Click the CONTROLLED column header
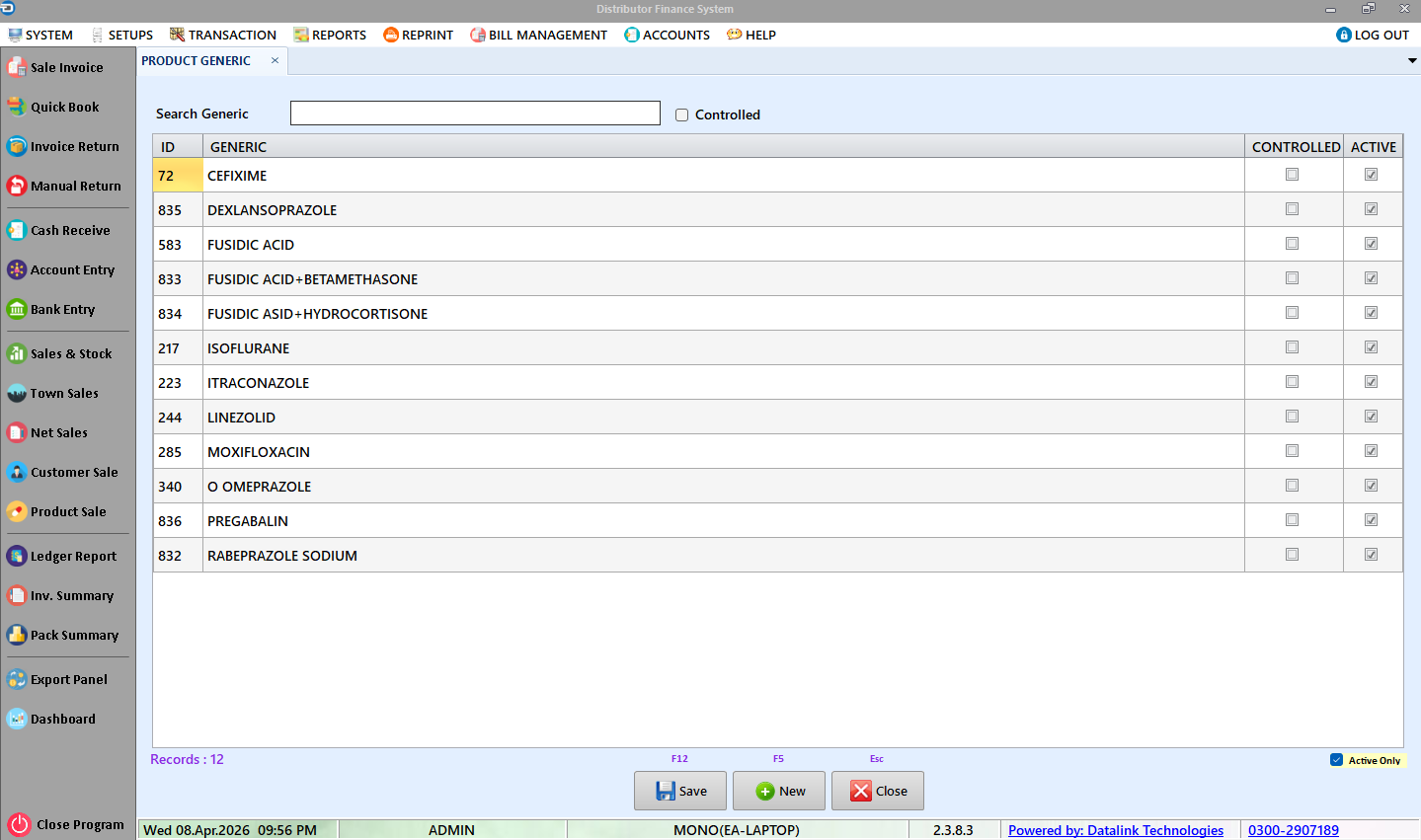The image size is (1421, 840). pyautogui.click(x=1295, y=146)
